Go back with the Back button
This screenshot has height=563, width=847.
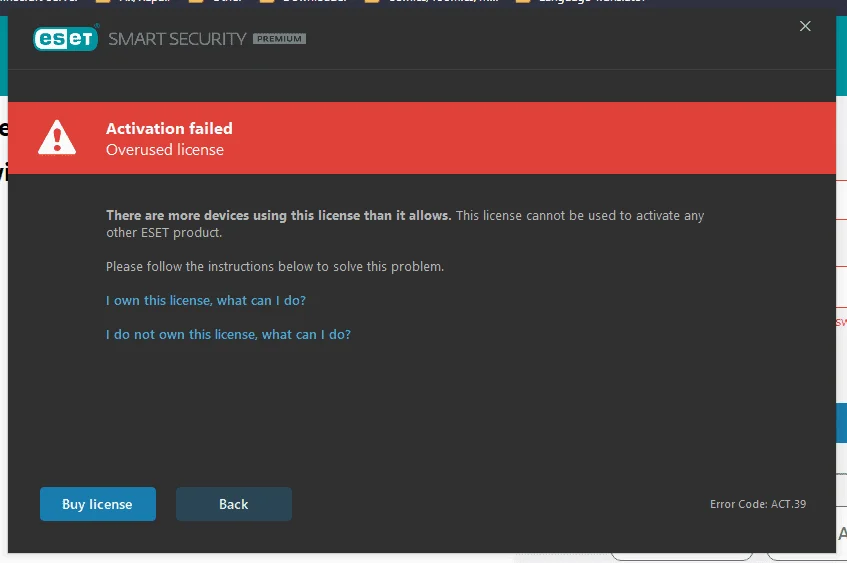pos(234,504)
